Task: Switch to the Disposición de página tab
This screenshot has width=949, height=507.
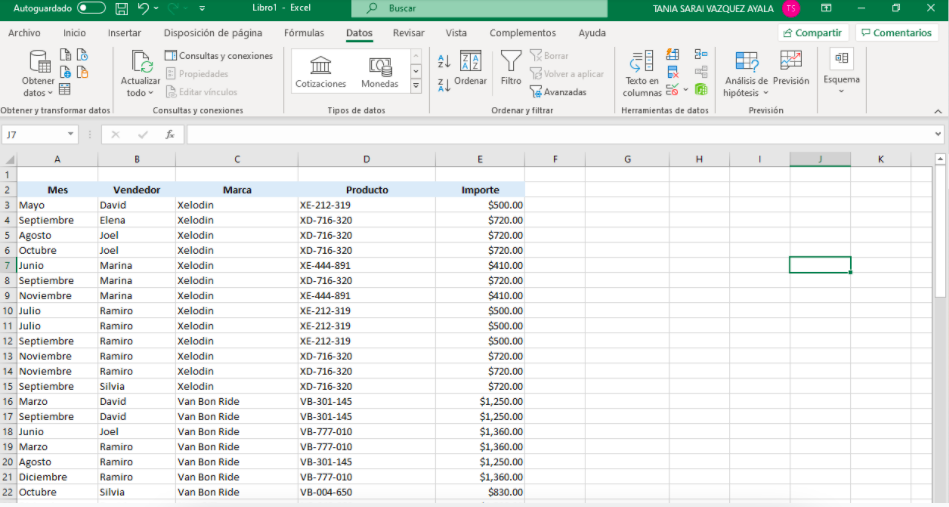Action: coord(213,33)
